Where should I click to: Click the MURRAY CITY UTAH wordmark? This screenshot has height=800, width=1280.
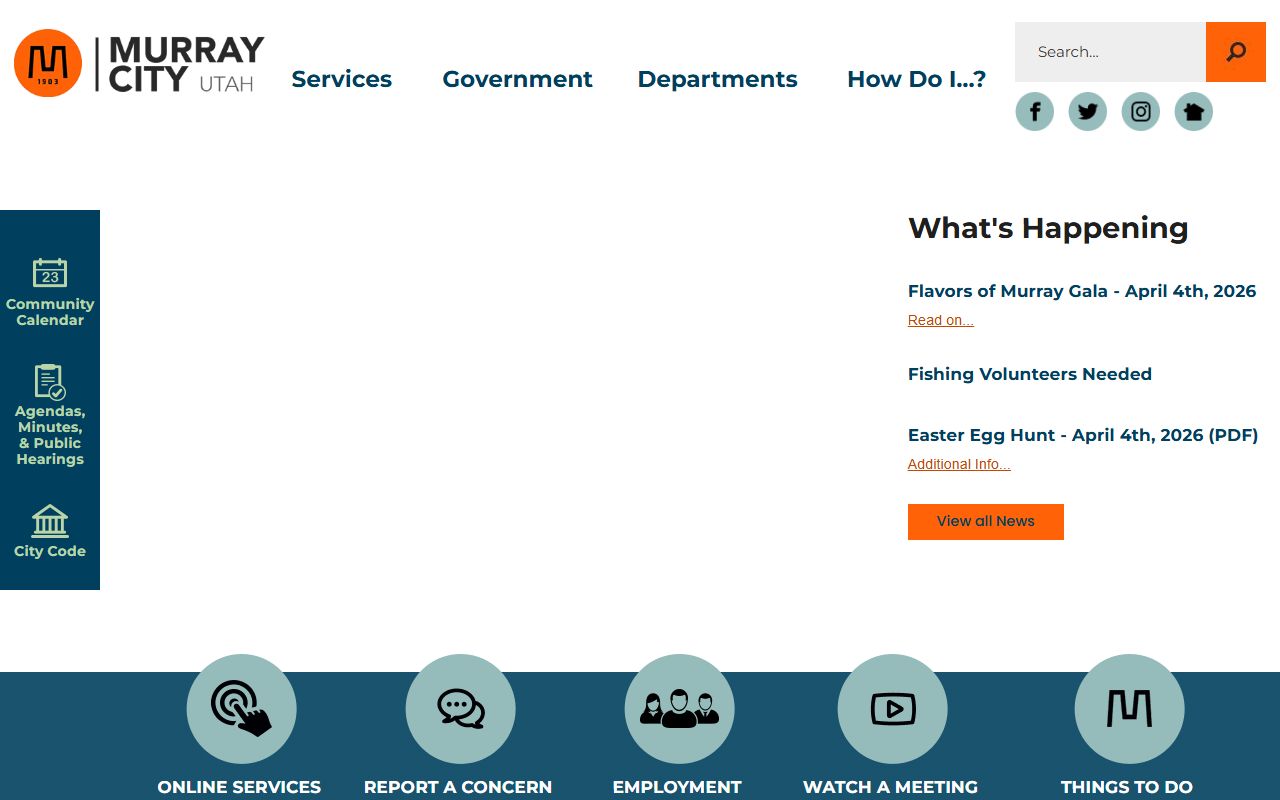coord(186,64)
